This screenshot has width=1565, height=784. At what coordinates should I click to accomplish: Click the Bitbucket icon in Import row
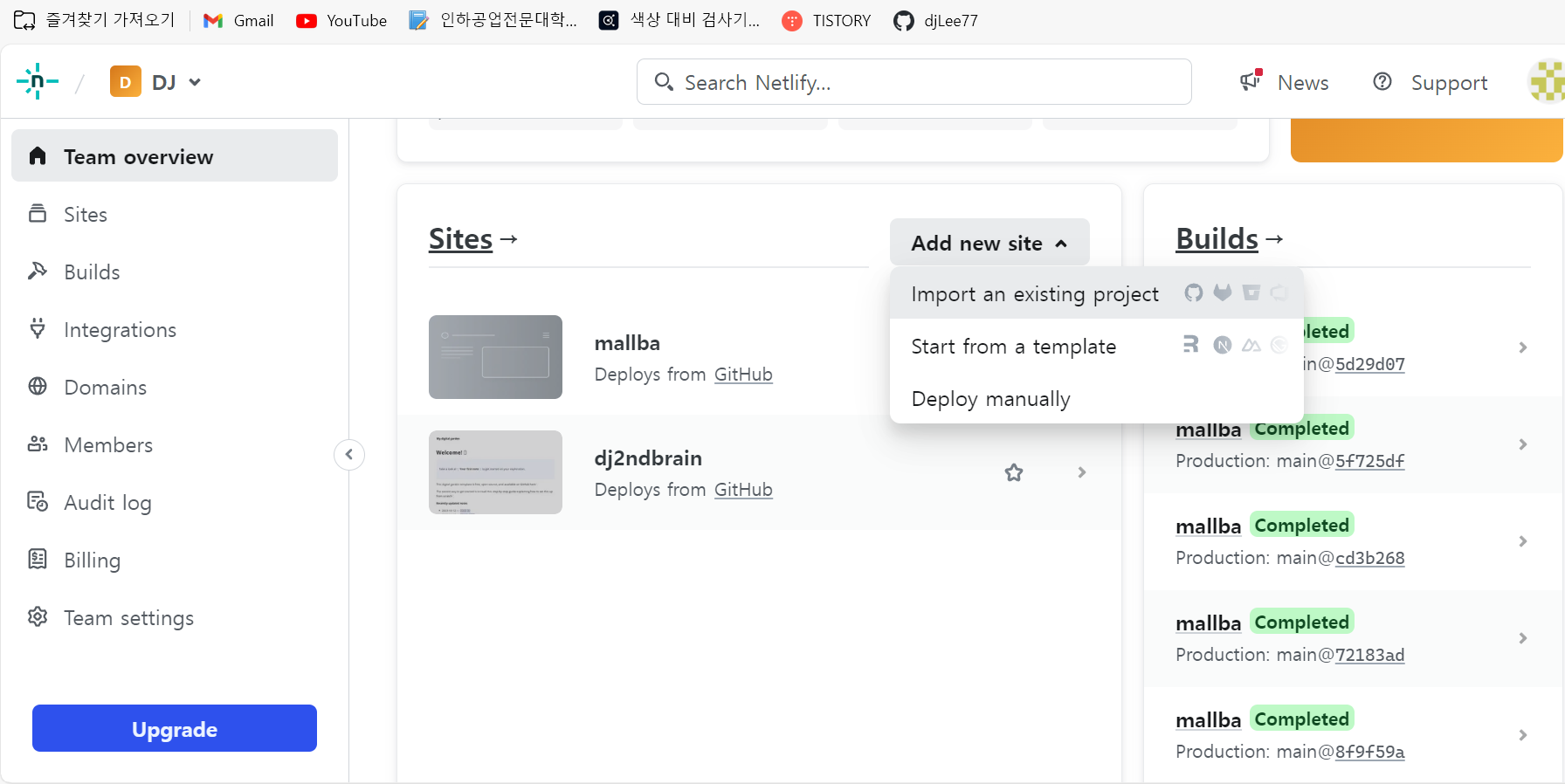tap(1251, 292)
